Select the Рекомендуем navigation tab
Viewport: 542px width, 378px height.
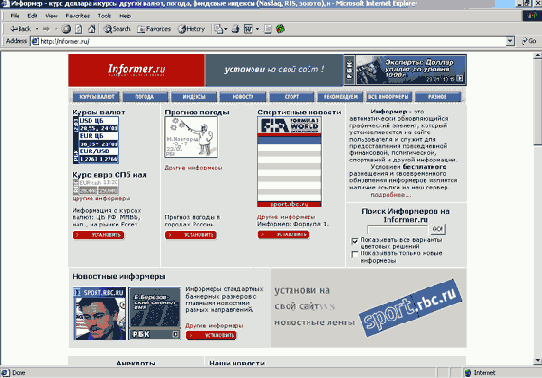tap(340, 97)
